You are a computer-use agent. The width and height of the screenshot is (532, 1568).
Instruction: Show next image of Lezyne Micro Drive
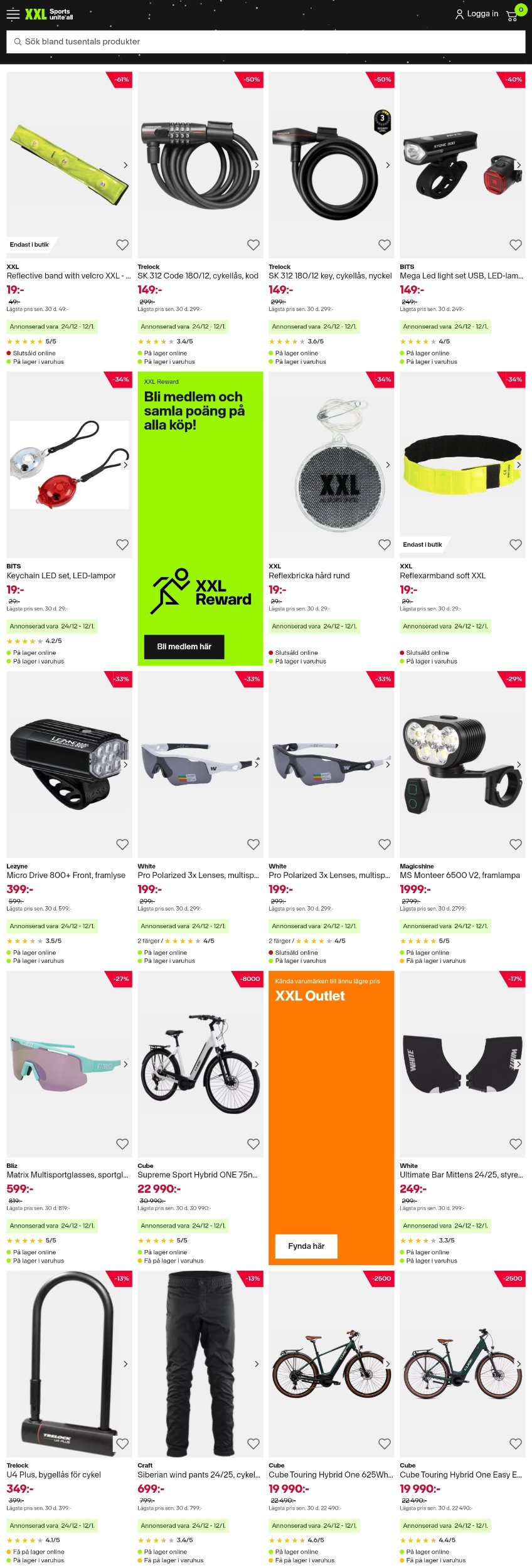click(x=125, y=765)
